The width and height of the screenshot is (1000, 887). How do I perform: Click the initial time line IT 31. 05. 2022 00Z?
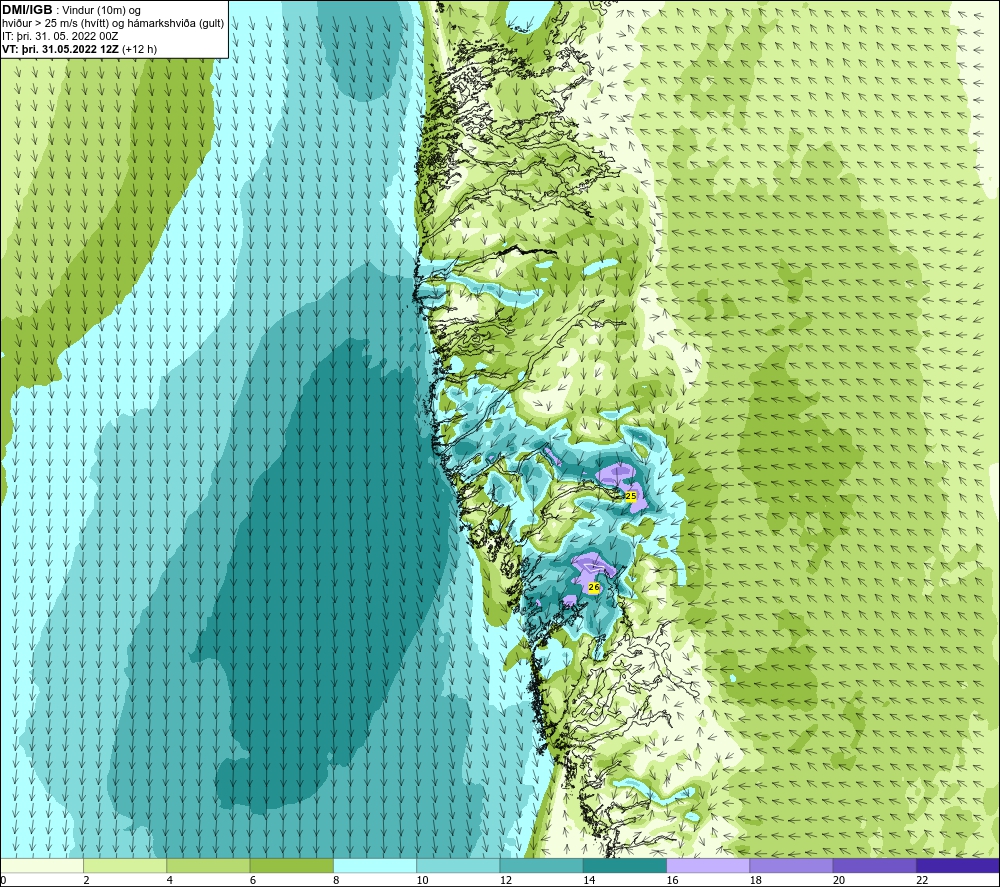(60, 36)
